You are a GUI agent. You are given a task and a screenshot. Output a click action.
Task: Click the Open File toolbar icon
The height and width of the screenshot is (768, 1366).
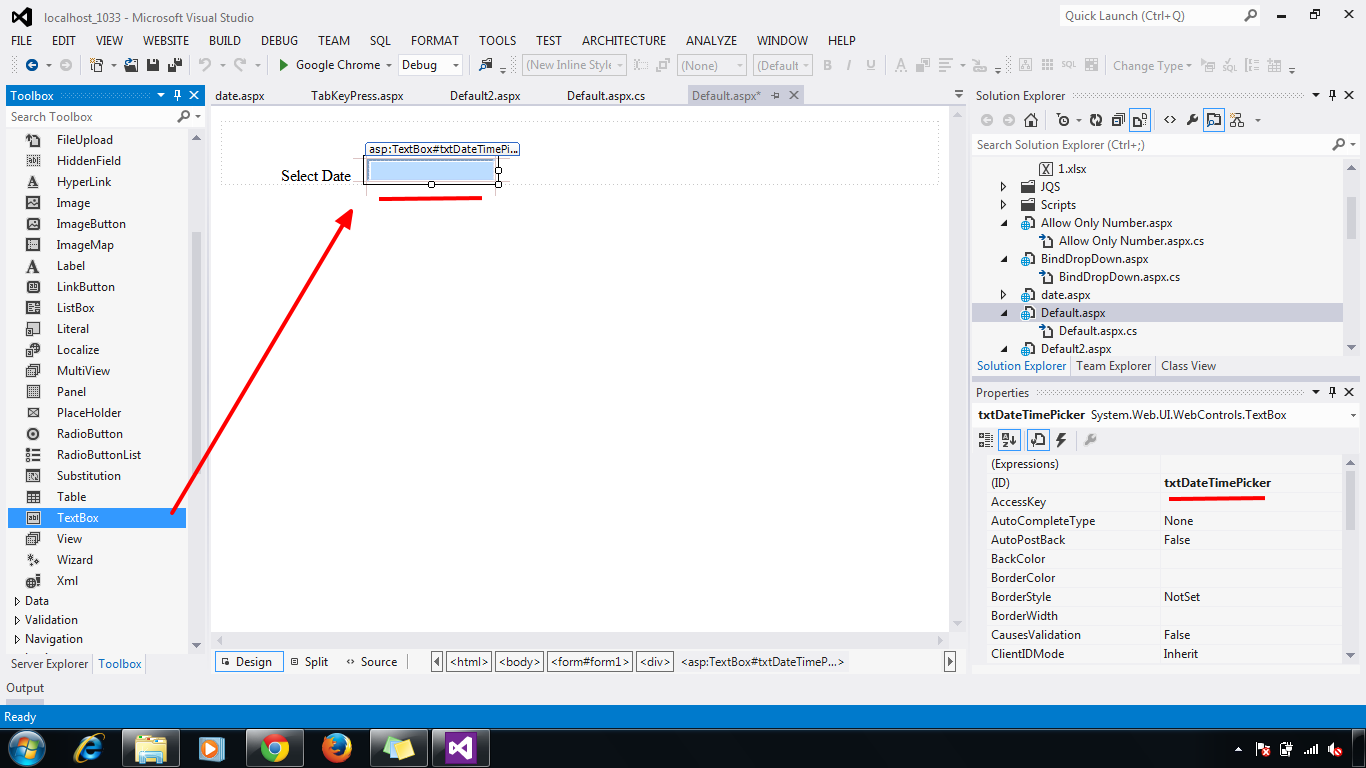pos(132,65)
